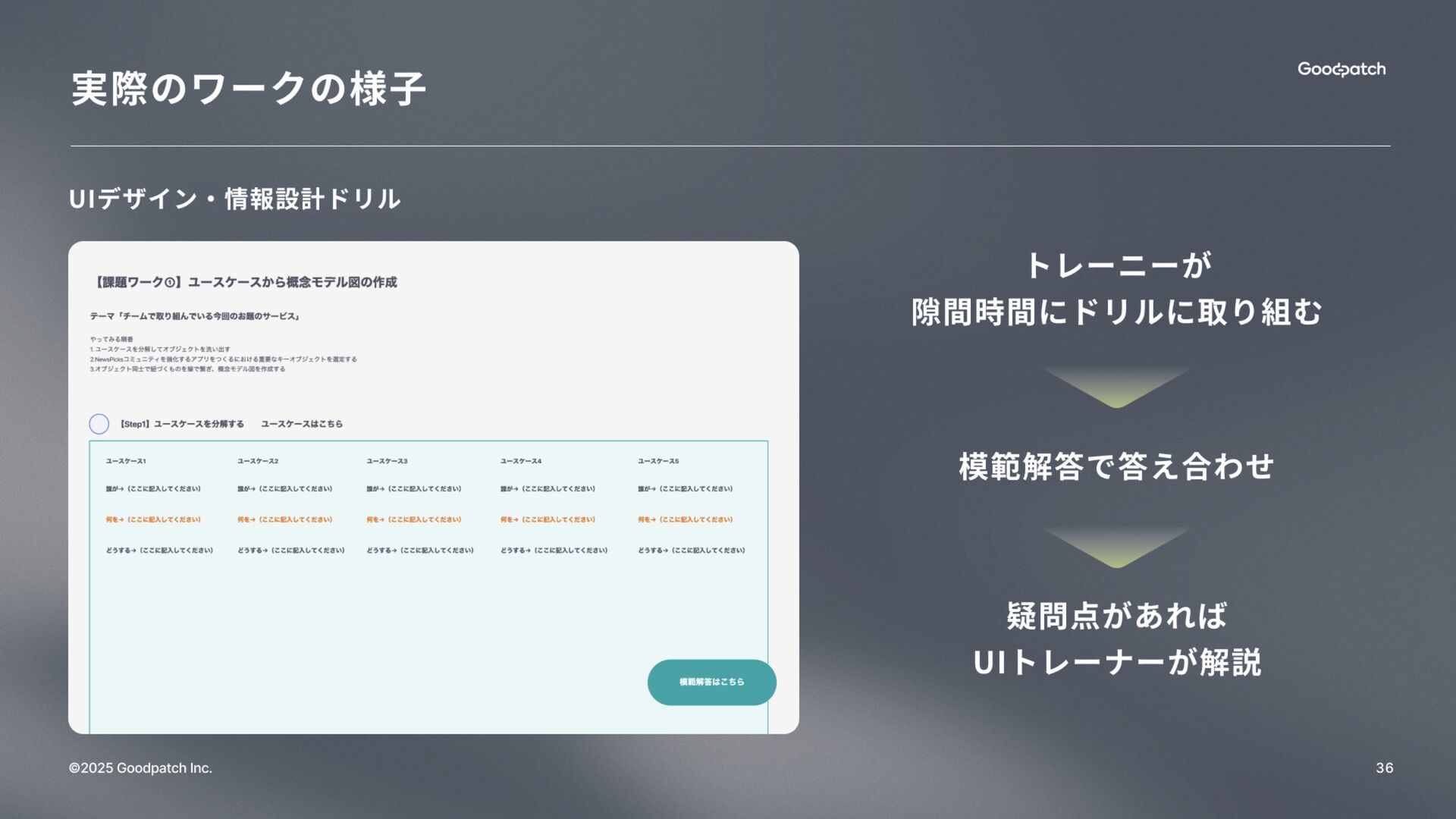Click the Goodpatch logo
This screenshot has height=819, width=1456.
[1341, 69]
